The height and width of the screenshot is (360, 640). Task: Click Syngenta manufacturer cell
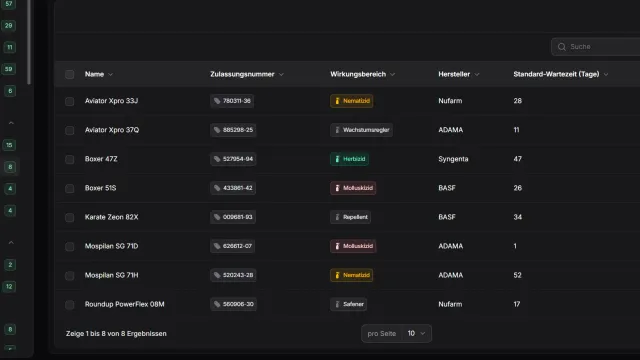point(453,159)
